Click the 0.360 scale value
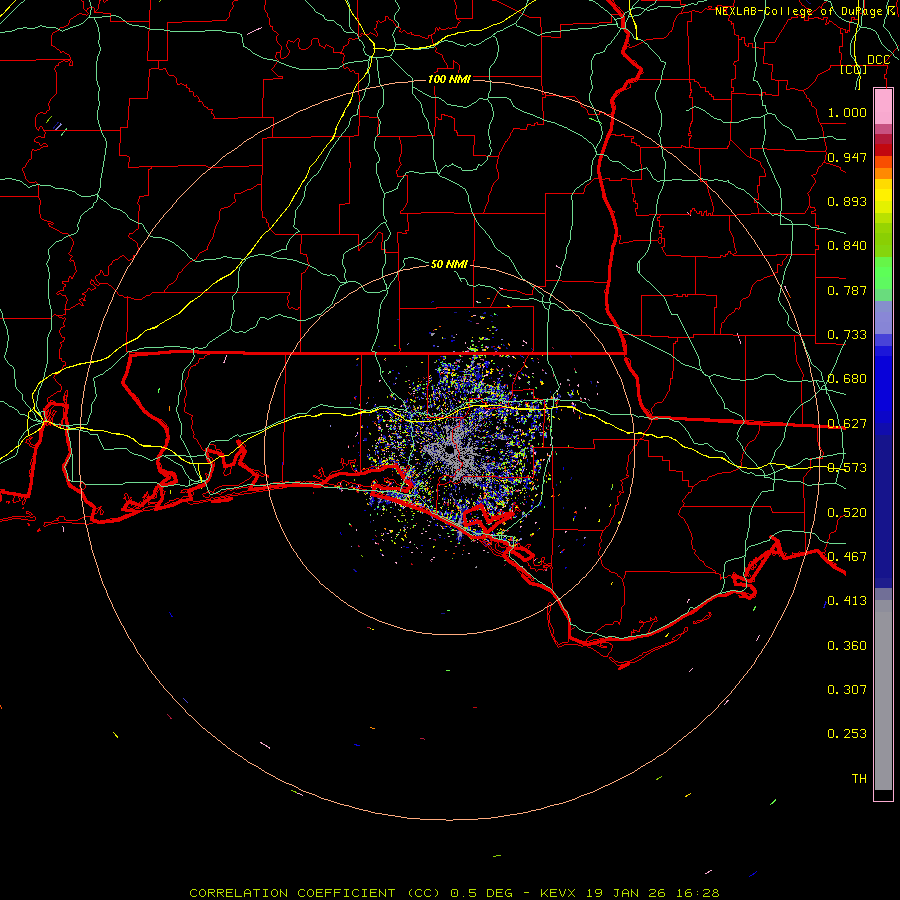The height and width of the screenshot is (900, 900). 847,646
